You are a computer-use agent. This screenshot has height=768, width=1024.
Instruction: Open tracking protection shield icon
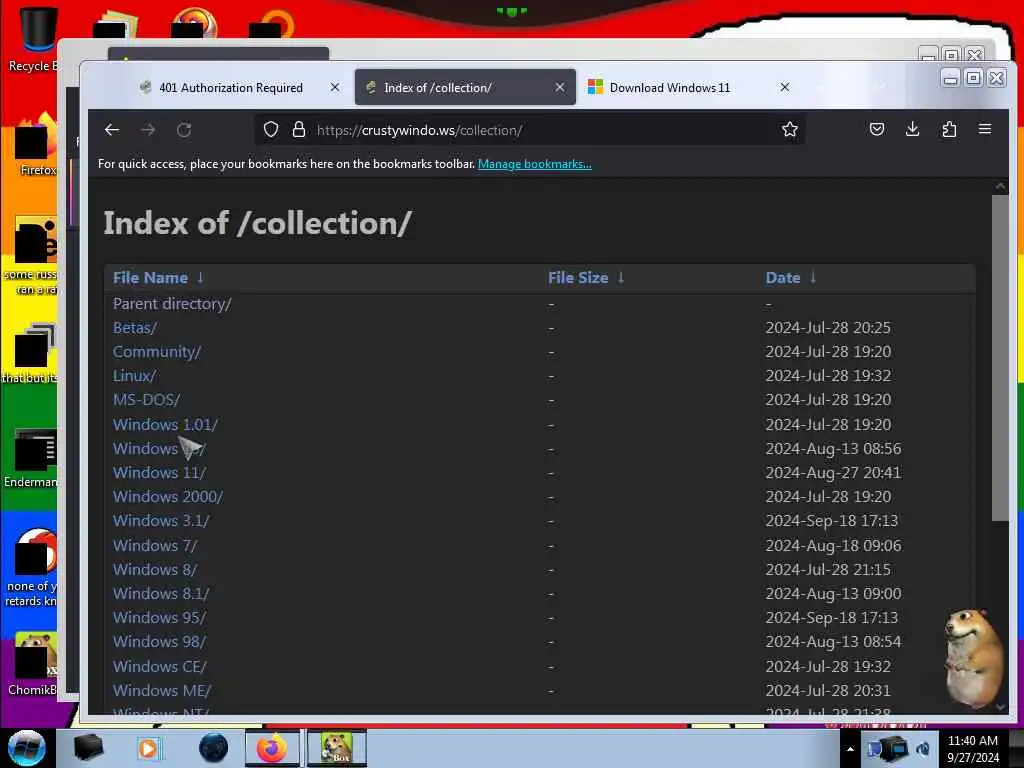click(271, 129)
